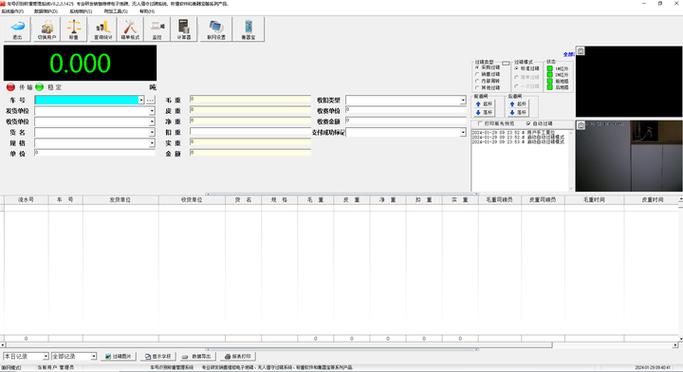
Task: Expand the 收款类型 payment type dropdown
Action: click(463, 100)
